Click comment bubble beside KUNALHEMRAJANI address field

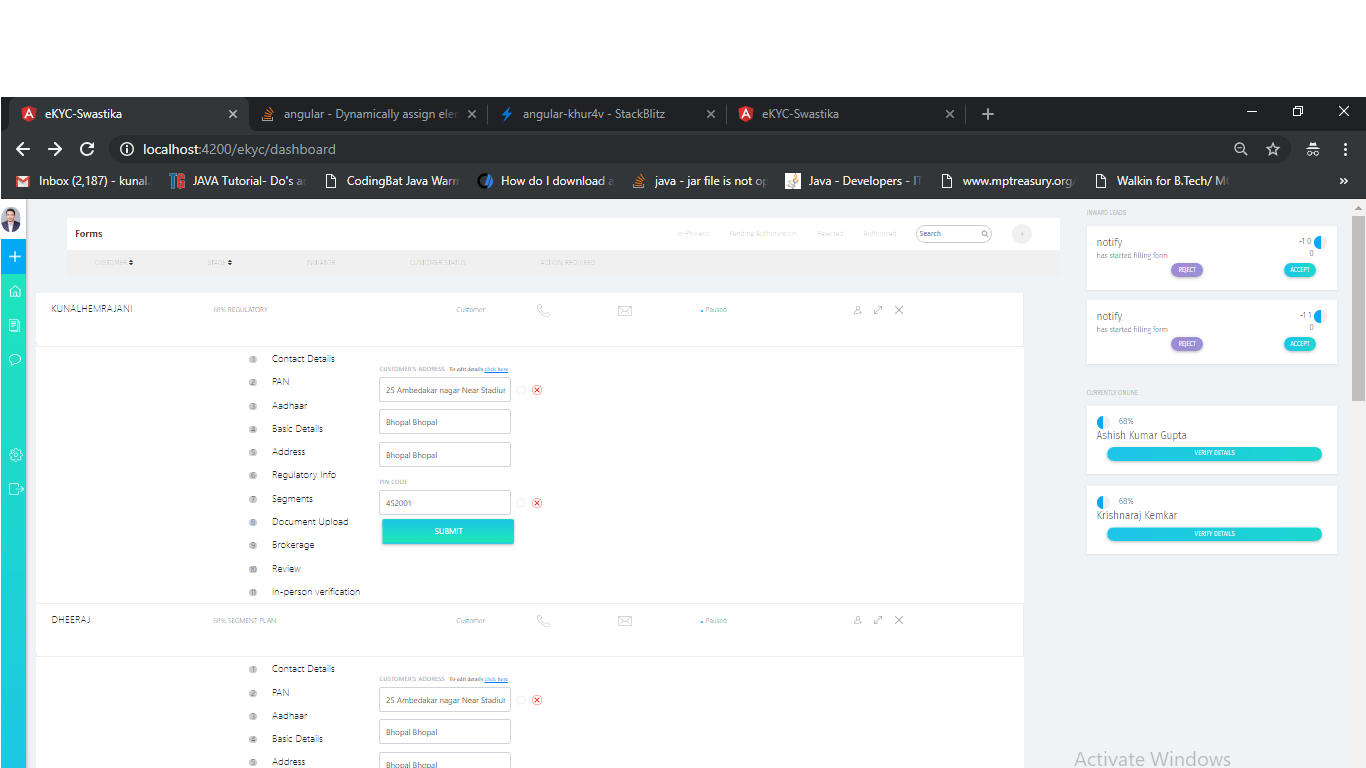point(521,390)
